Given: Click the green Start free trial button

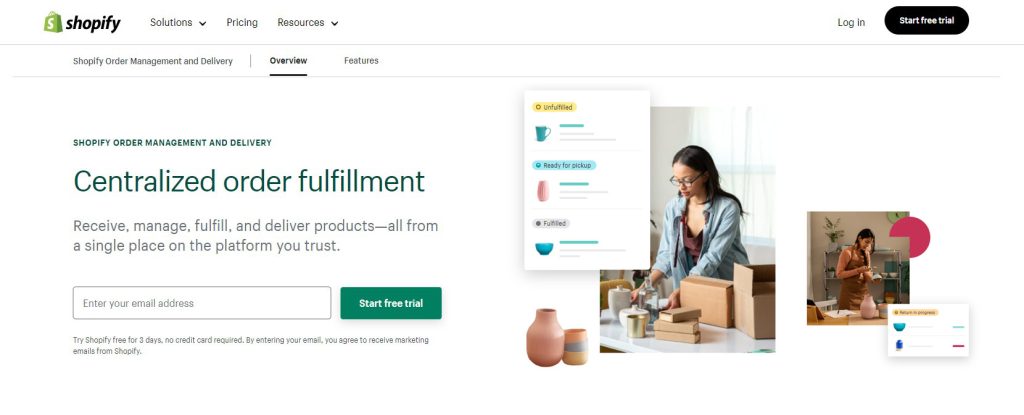Looking at the screenshot, I should coord(391,303).
